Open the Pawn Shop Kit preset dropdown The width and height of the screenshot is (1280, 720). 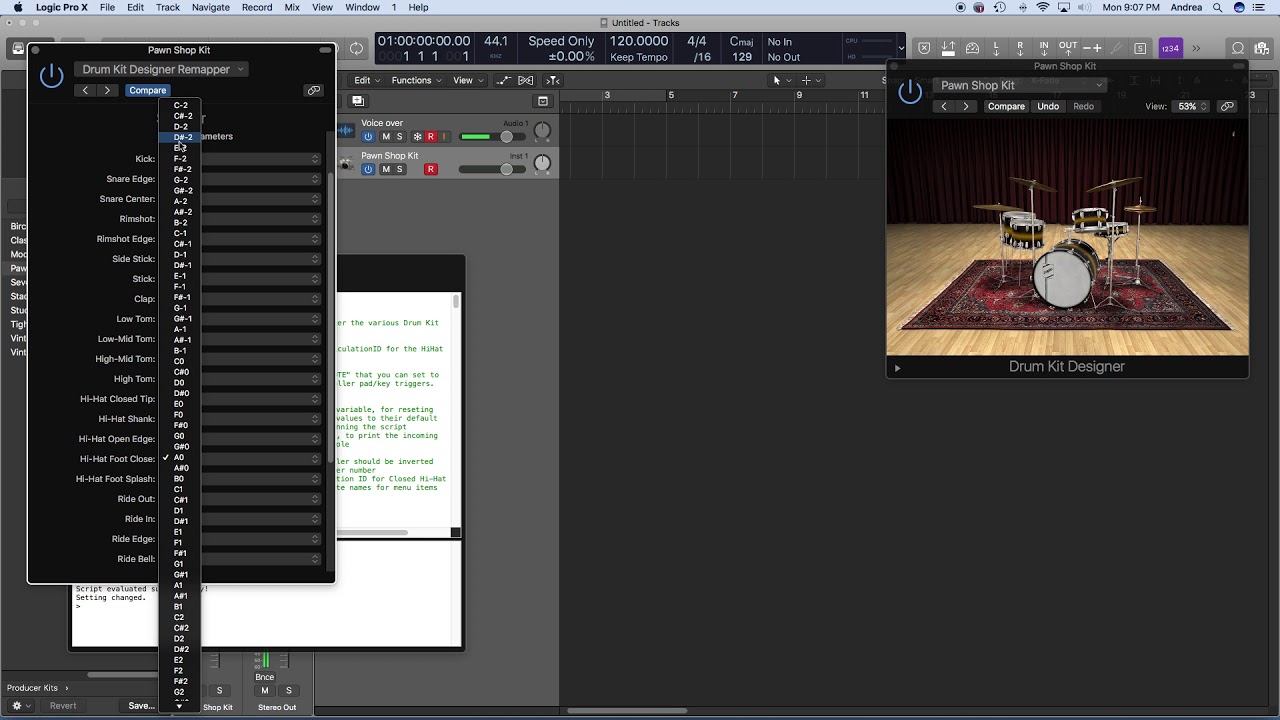(1020, 85)
